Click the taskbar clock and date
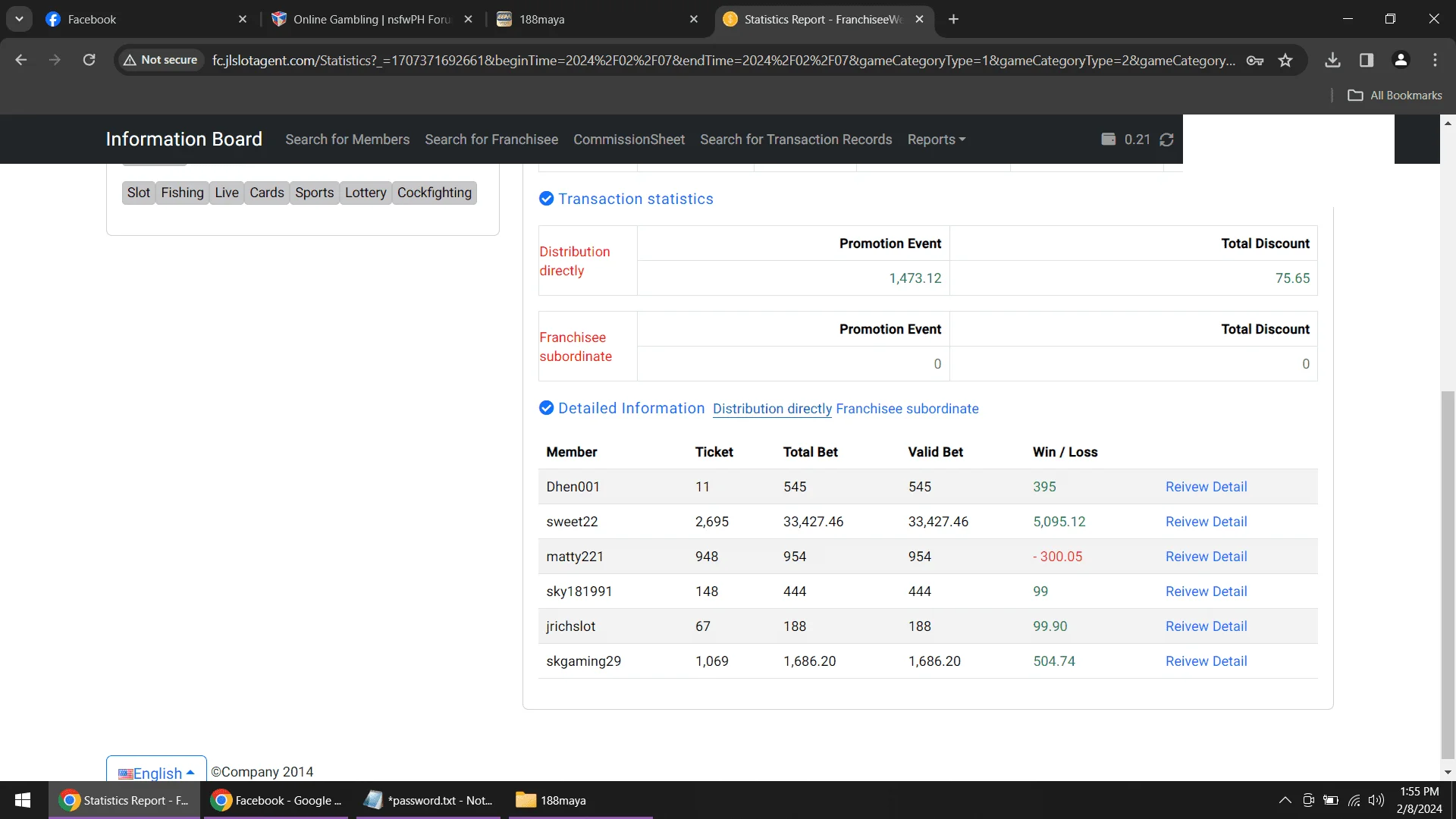 (x=1419, y=800)
